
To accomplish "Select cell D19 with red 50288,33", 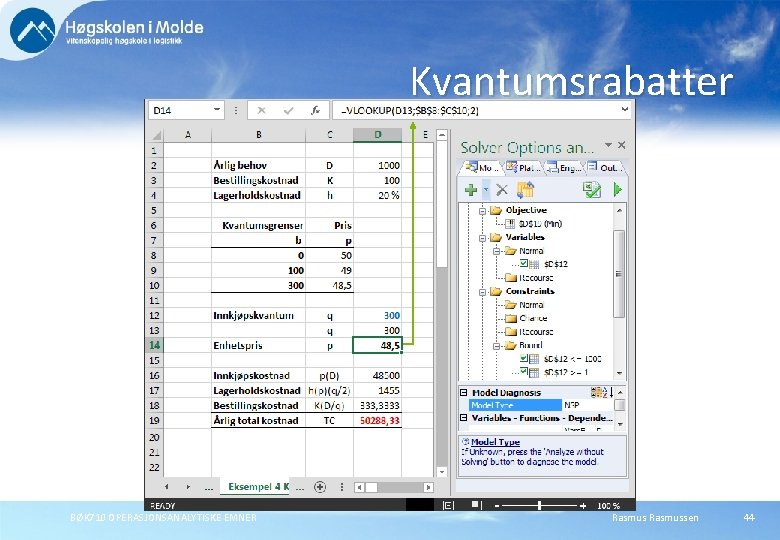I will pos(378,420).
